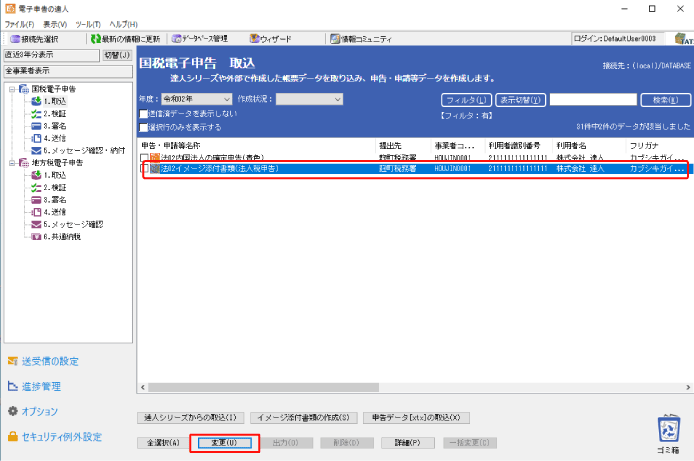The width and height of the screenshot is (694, 461).
Task: Click 申告データ[xtx]の取込(X) button
Action: [416, 418]
